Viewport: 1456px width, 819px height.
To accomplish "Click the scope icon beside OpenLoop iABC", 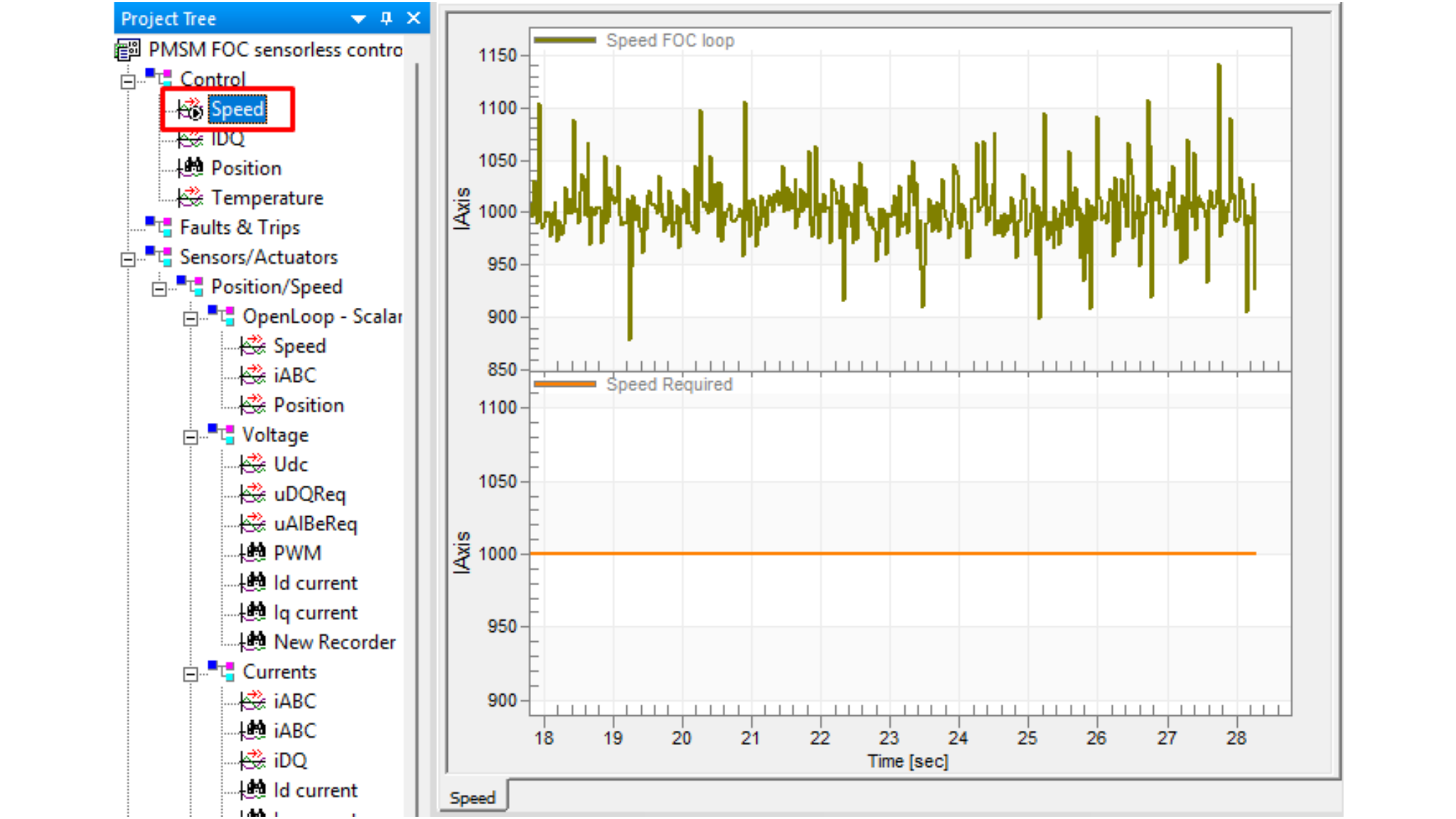I will point(252,375).
